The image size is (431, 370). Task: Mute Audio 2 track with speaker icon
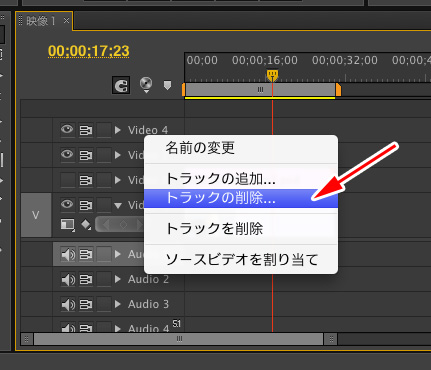click(x=68, y=279)
